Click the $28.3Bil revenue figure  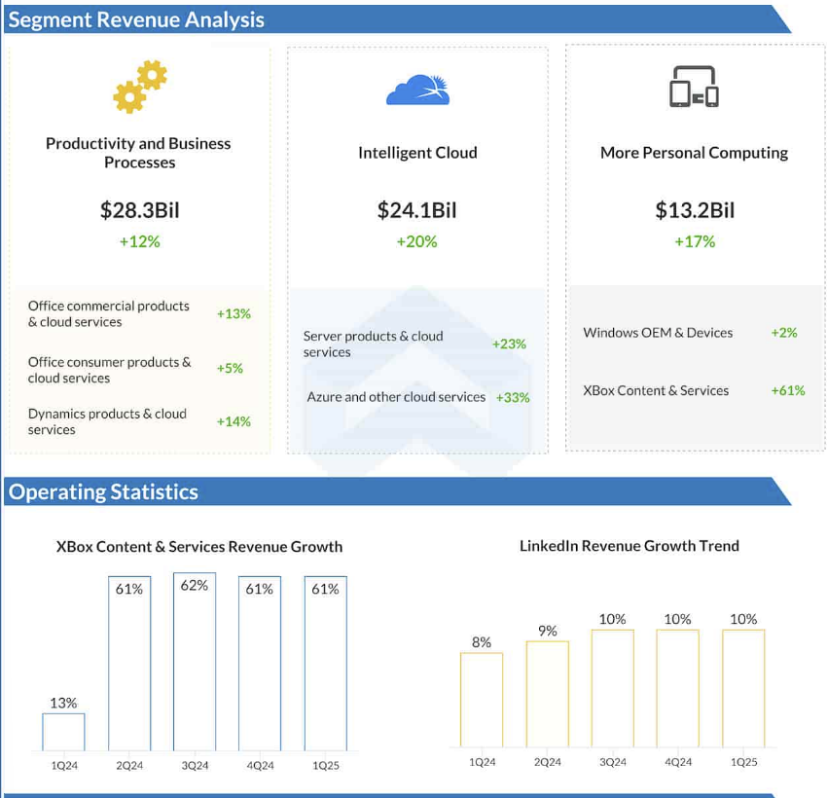140,210
